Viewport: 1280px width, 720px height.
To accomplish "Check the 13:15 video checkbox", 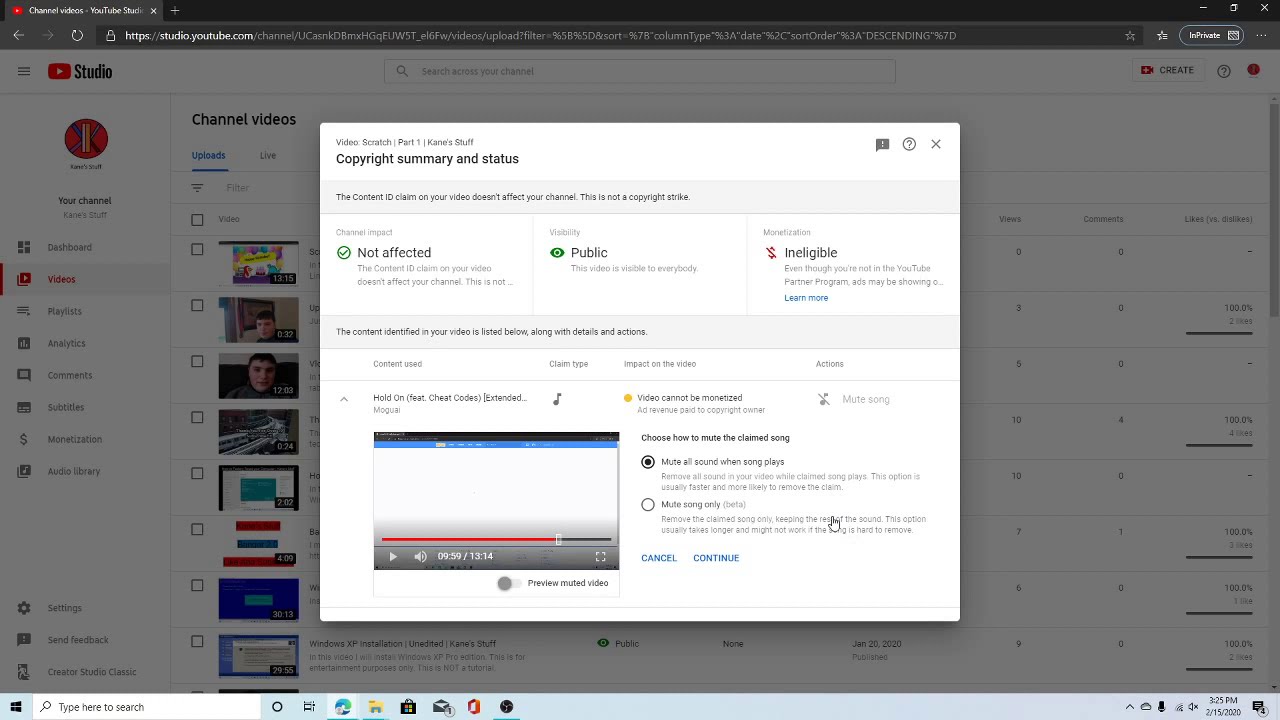I will [197, 250].
